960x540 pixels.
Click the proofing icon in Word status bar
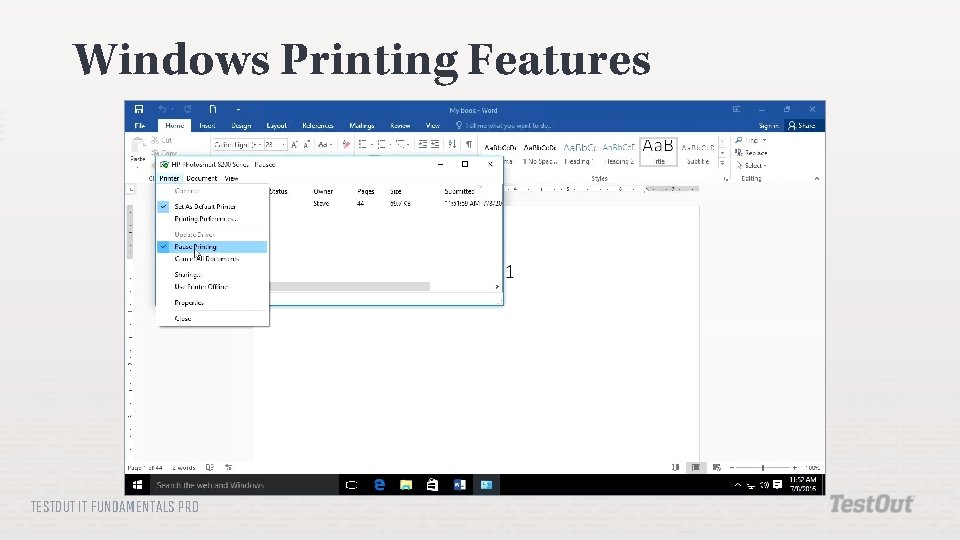click(210, 468)
